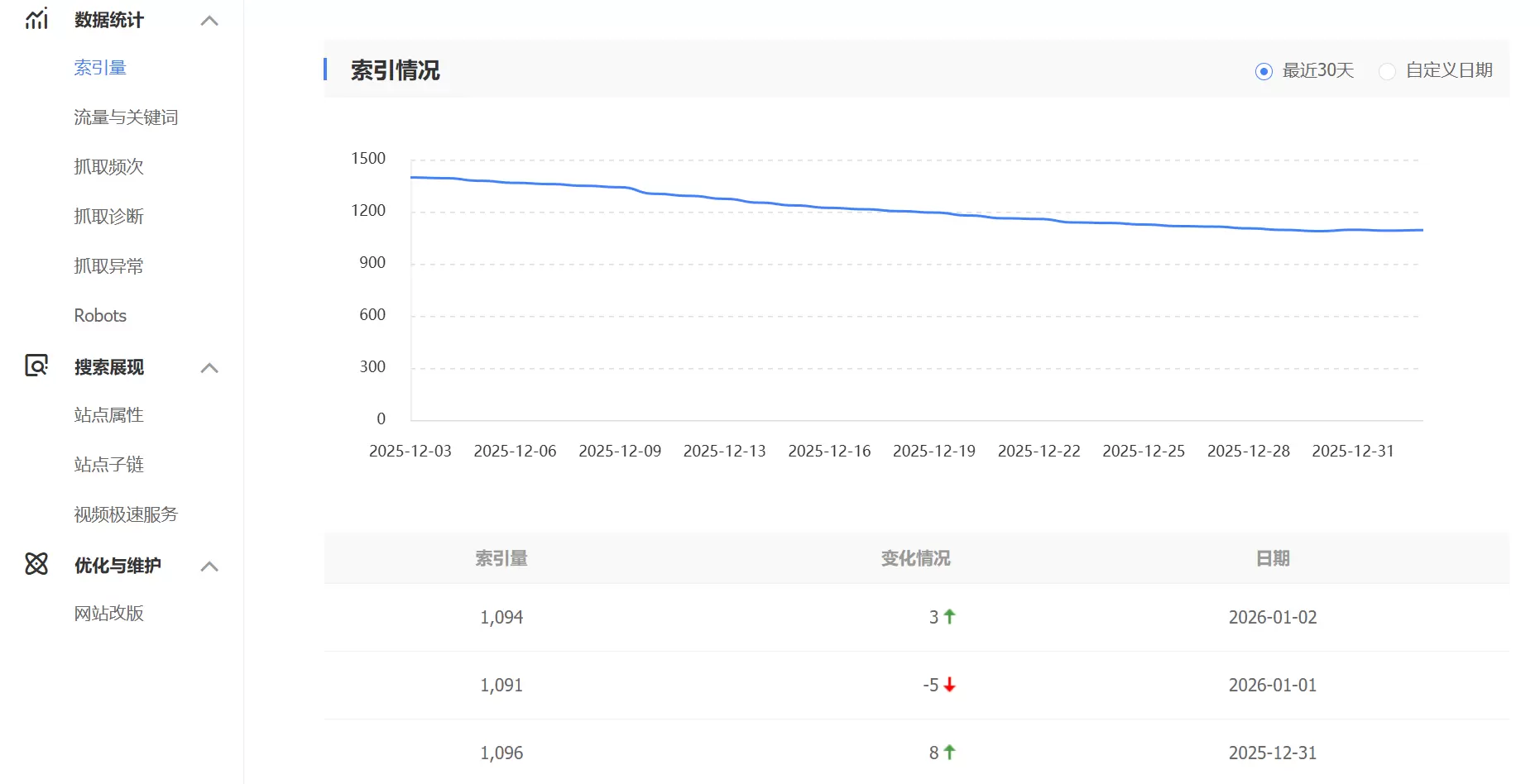The width and height of the screenshot is (1540, 784).
Task: Open the Robots menu entry
Action: pos(100,316)
